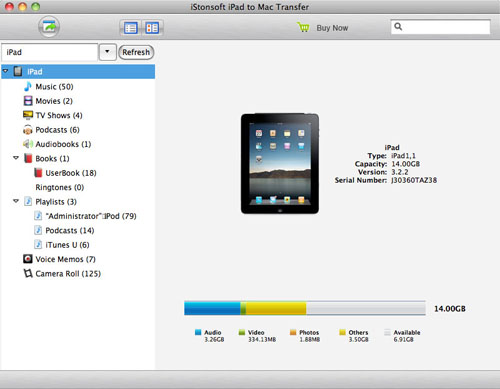Click the Podcasts headphone icon
500x389 pixels.
click(x=28, y=130)
